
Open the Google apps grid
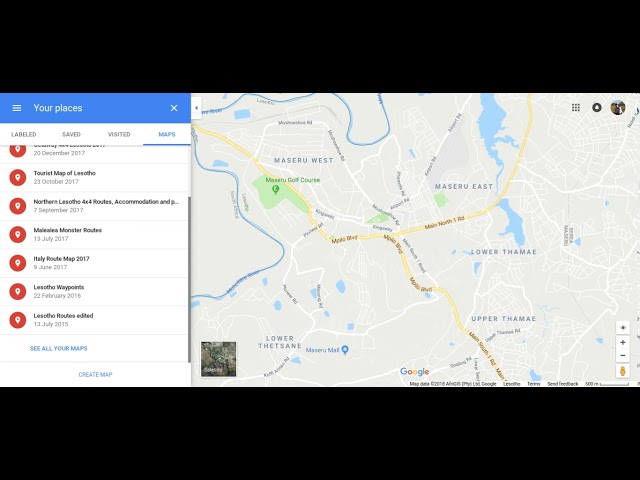[576, 108]
